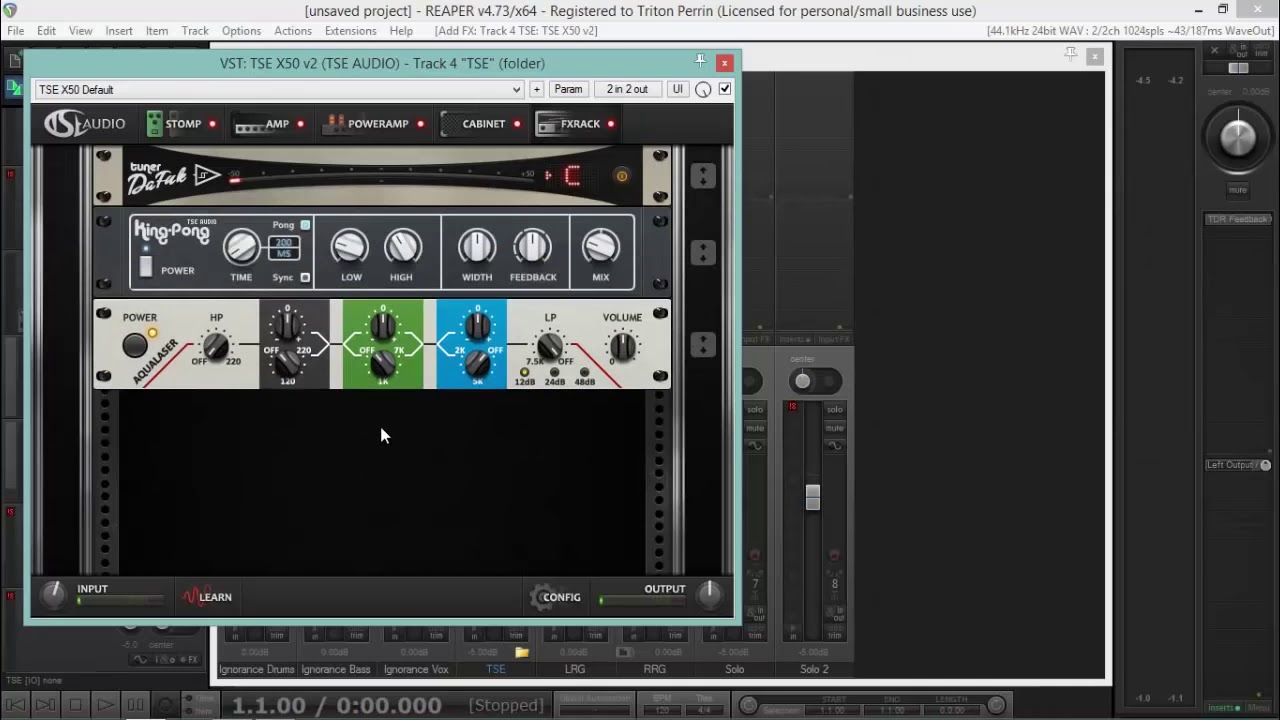Toggle the FX bypass checkbox
The width and height of the screenshot is (1280, 720).
pyautogui.click(x=725, y=89)
